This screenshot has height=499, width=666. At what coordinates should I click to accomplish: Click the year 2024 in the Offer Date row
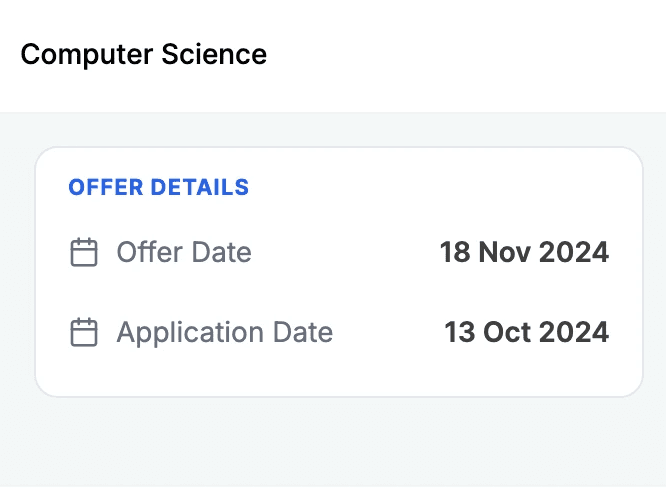(574, 252)
